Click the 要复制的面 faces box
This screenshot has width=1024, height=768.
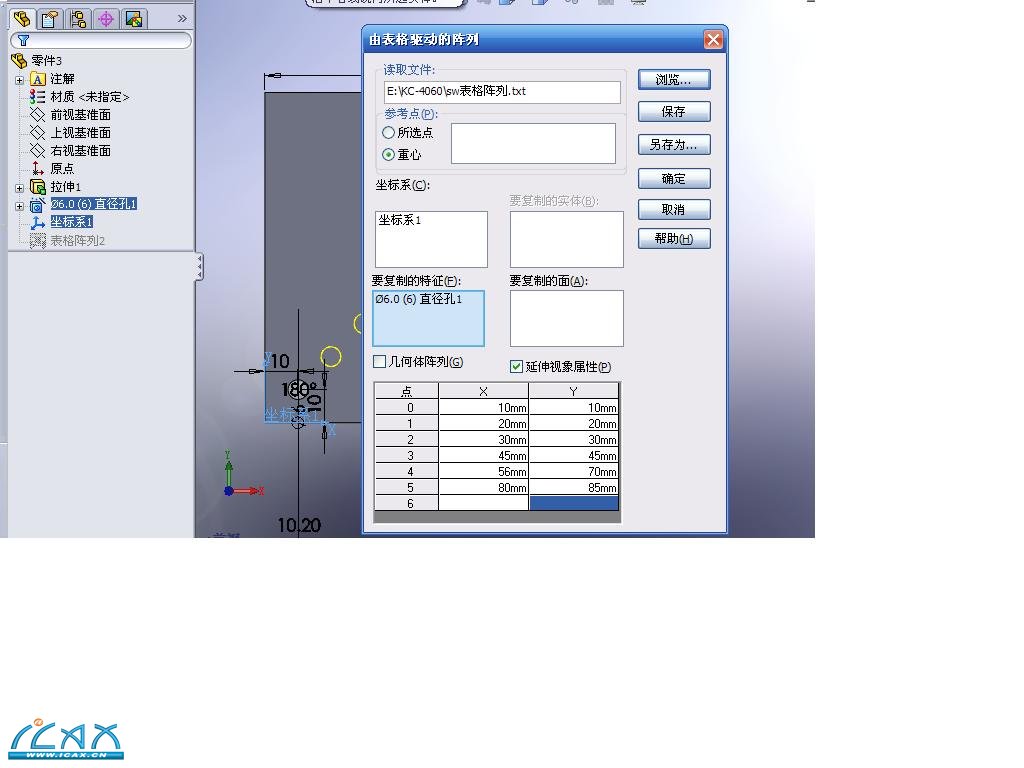point(566,318)
